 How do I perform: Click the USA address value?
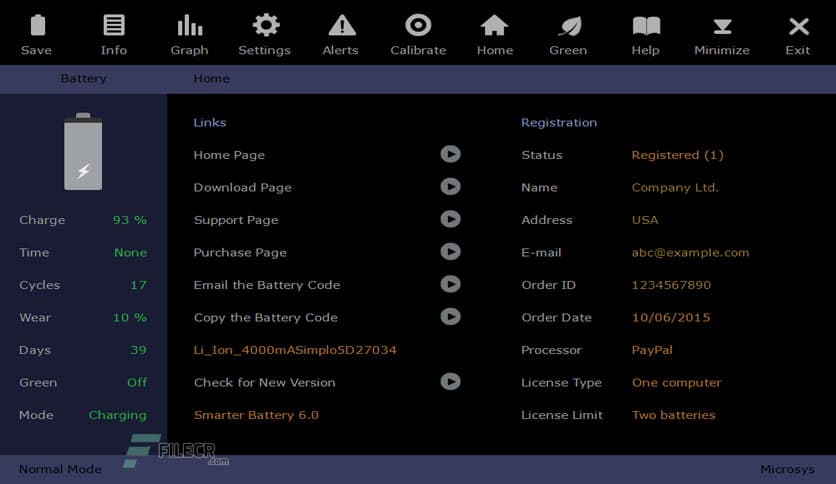[645, 220]
